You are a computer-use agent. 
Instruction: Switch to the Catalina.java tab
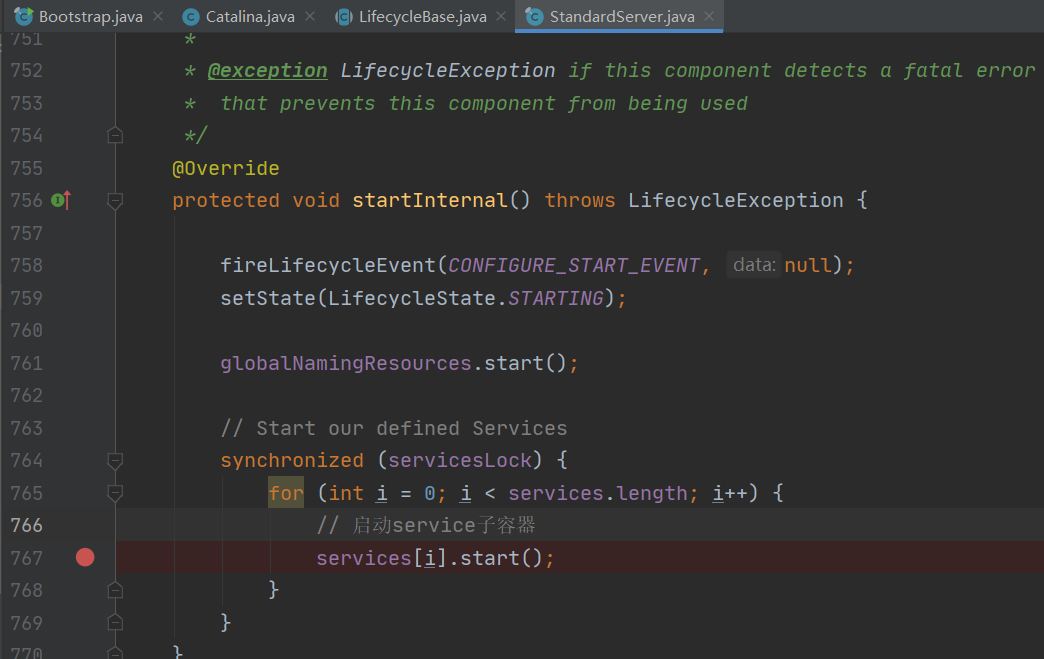click(250, 17)
